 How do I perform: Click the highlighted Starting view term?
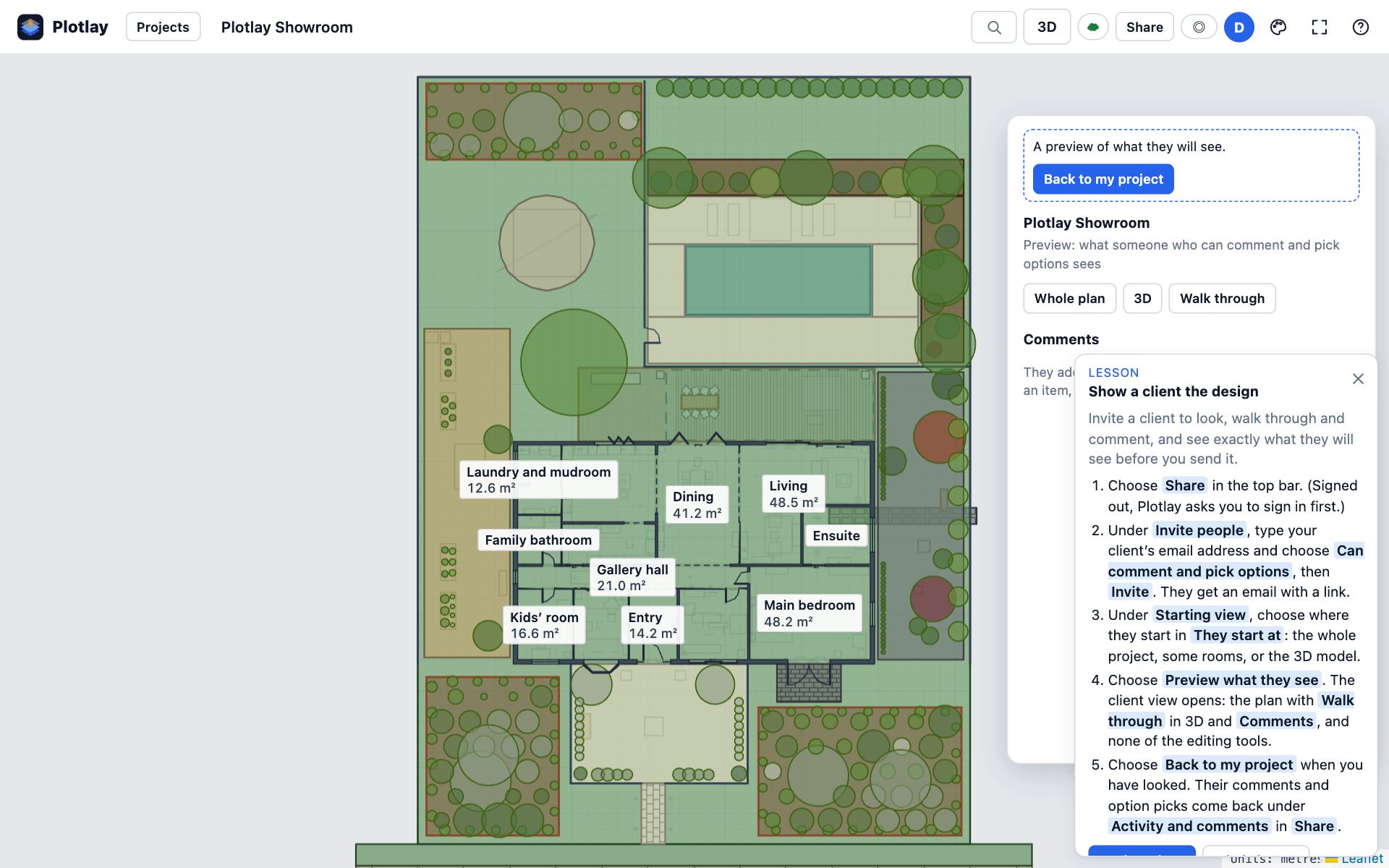tap(1200, 615)
